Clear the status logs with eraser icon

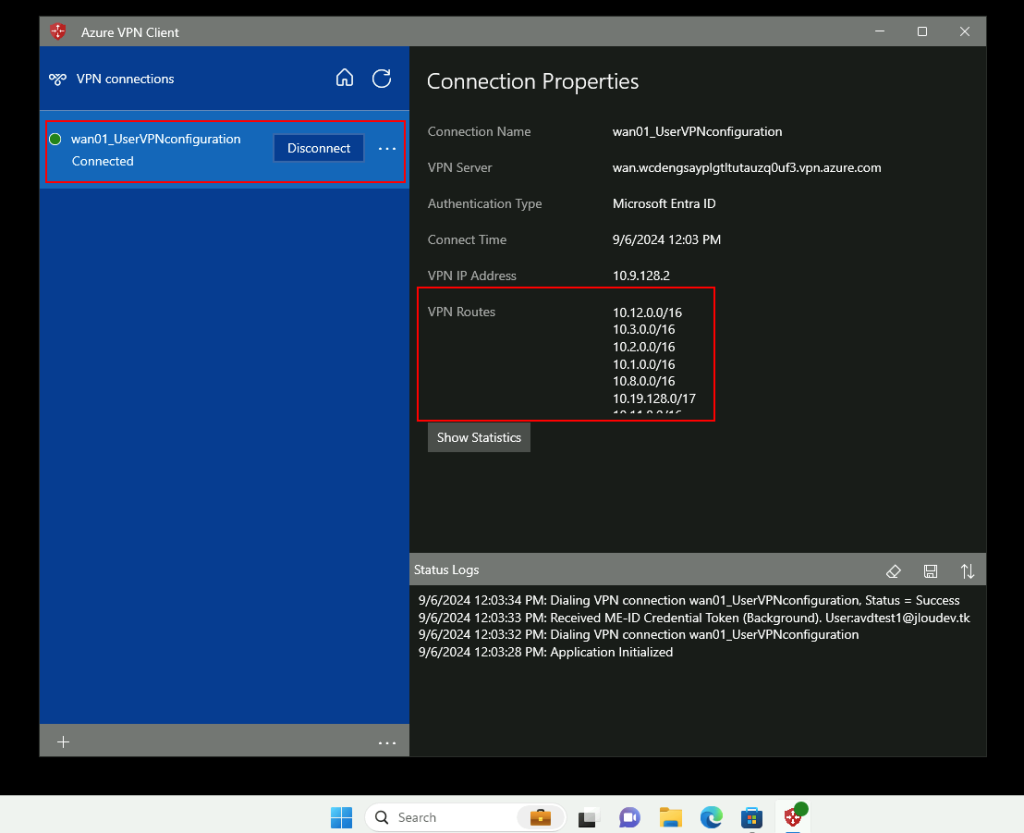tap(893, 571)
